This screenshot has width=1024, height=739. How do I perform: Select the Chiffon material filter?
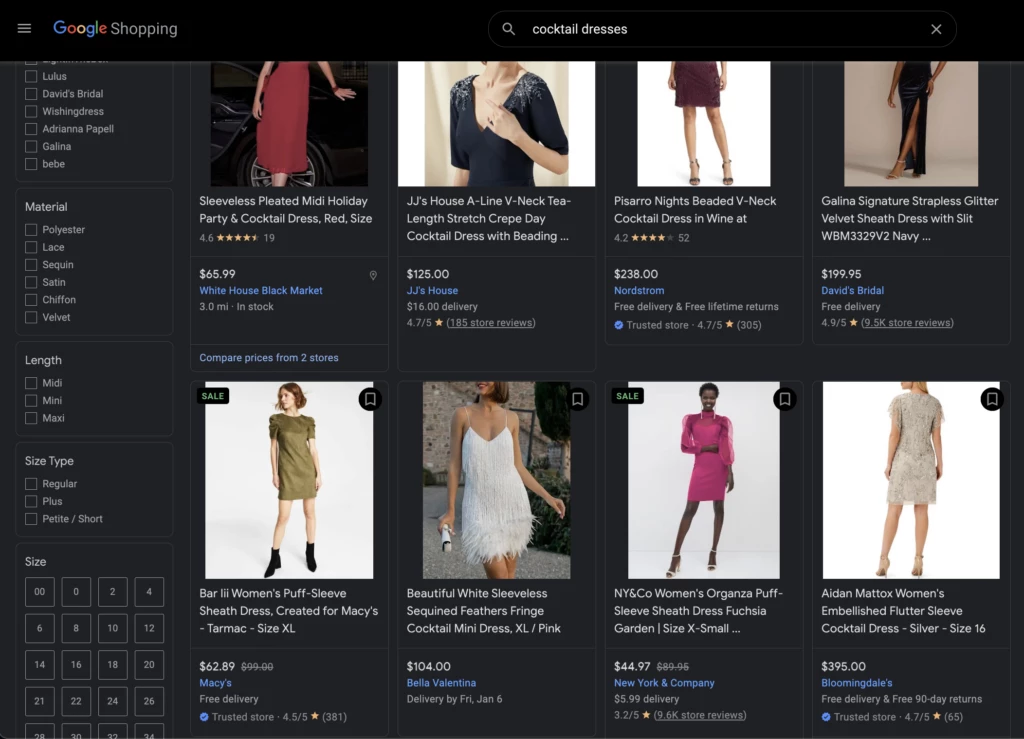coord(31,300)
